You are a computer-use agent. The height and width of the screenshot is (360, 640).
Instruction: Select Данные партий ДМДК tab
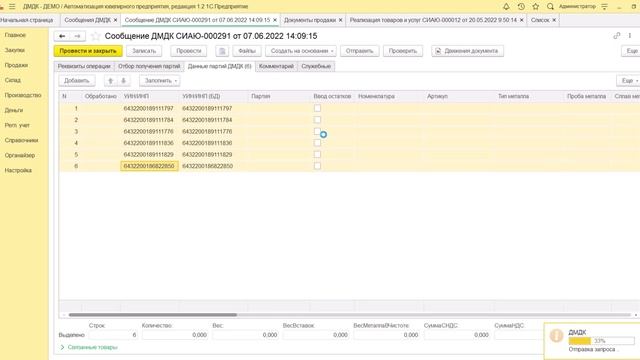tap(220, 66)
